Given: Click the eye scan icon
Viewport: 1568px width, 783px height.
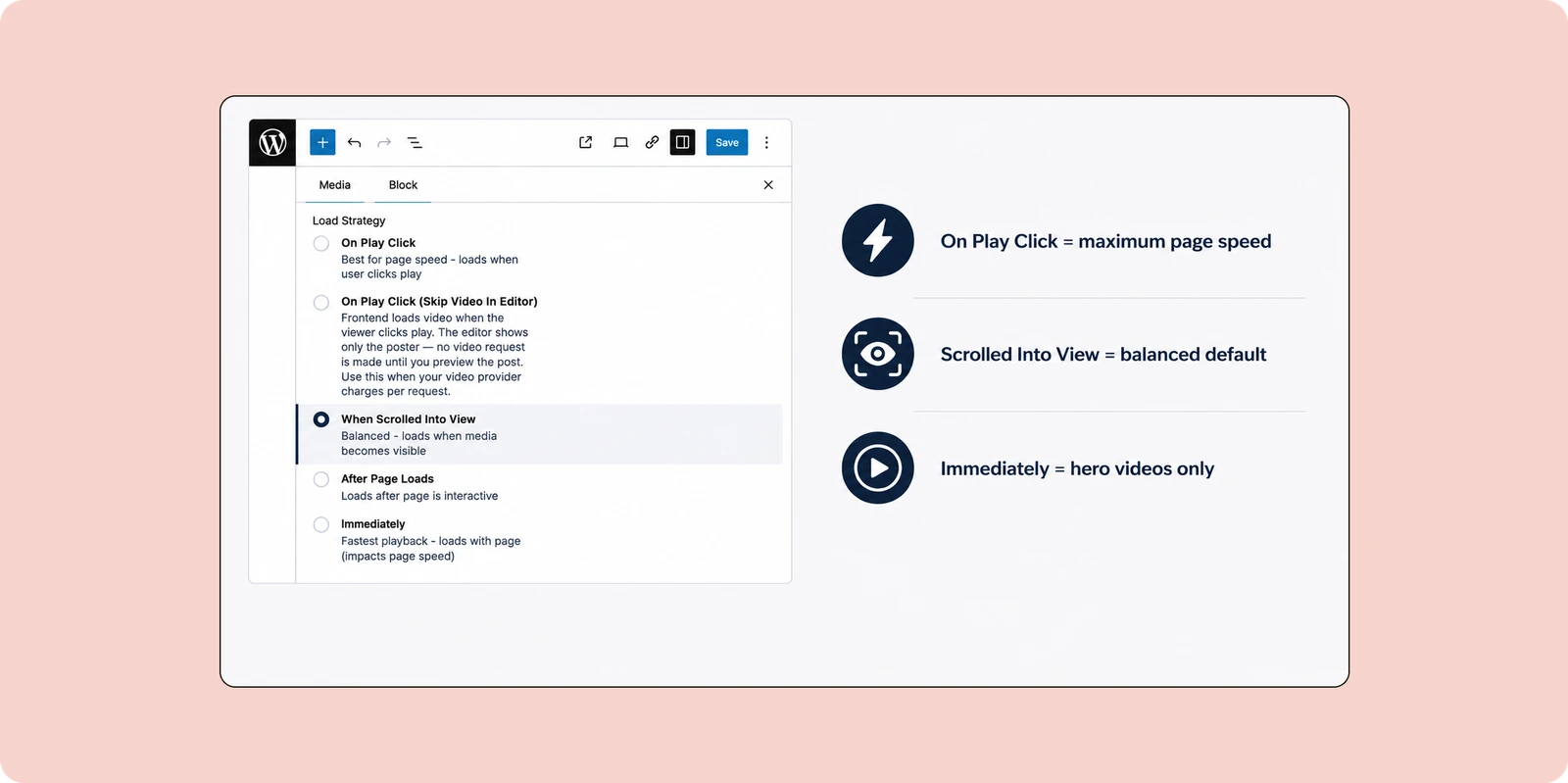Looking at the screenshot, I should [878, 354].
